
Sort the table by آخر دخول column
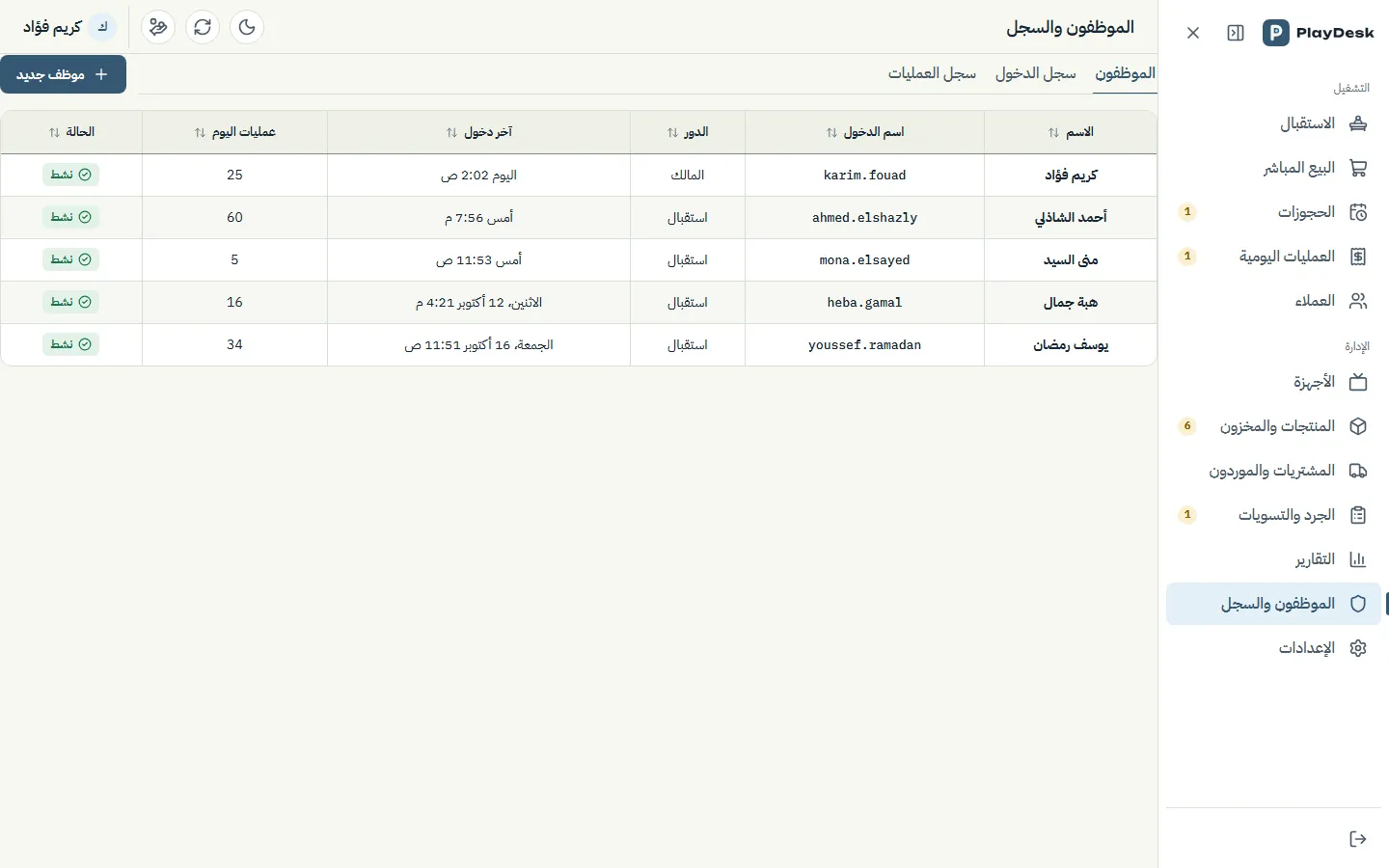pyautogui.click(x=479, y=132)
